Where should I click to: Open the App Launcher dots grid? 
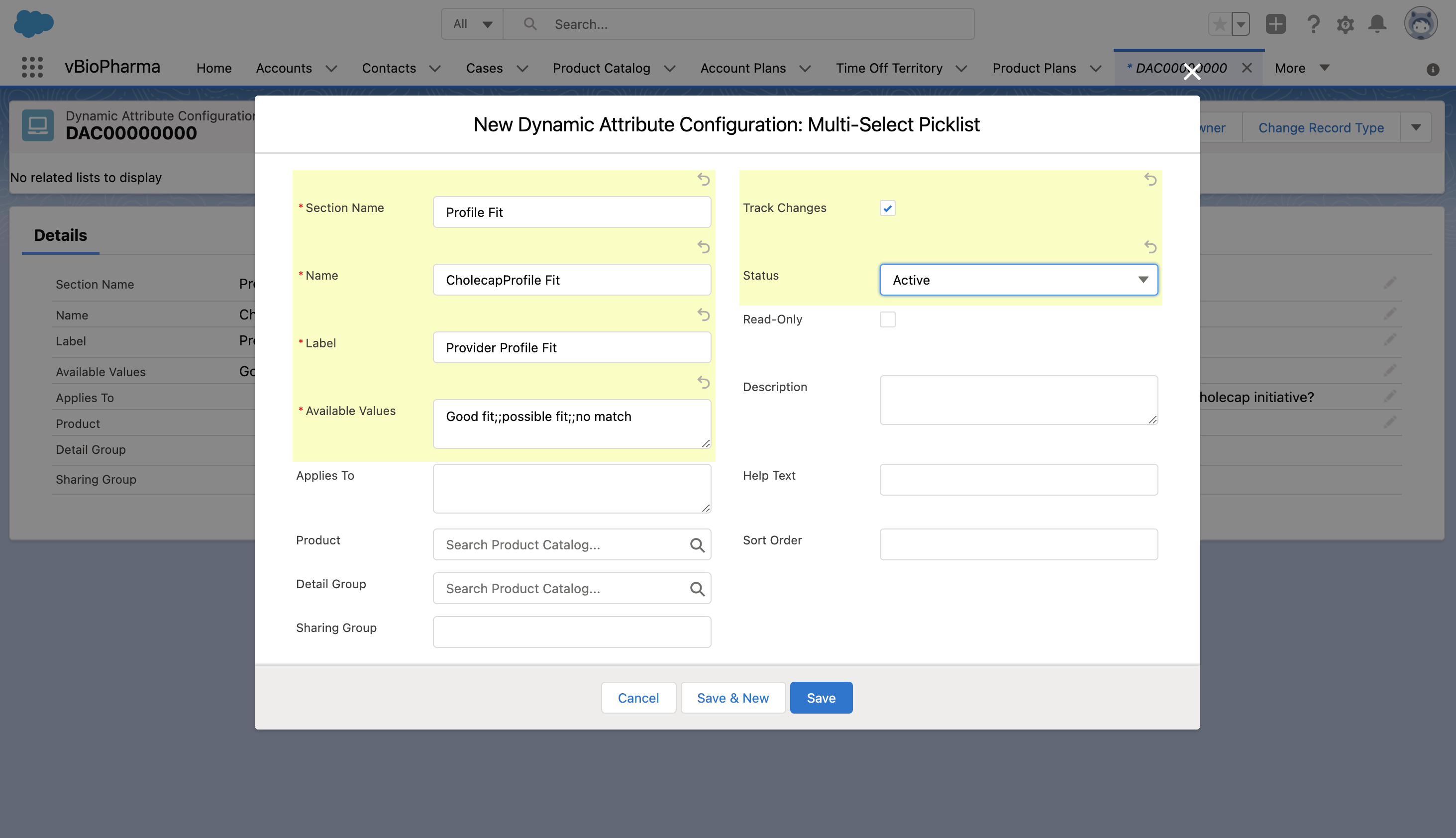tap(32, 67)
